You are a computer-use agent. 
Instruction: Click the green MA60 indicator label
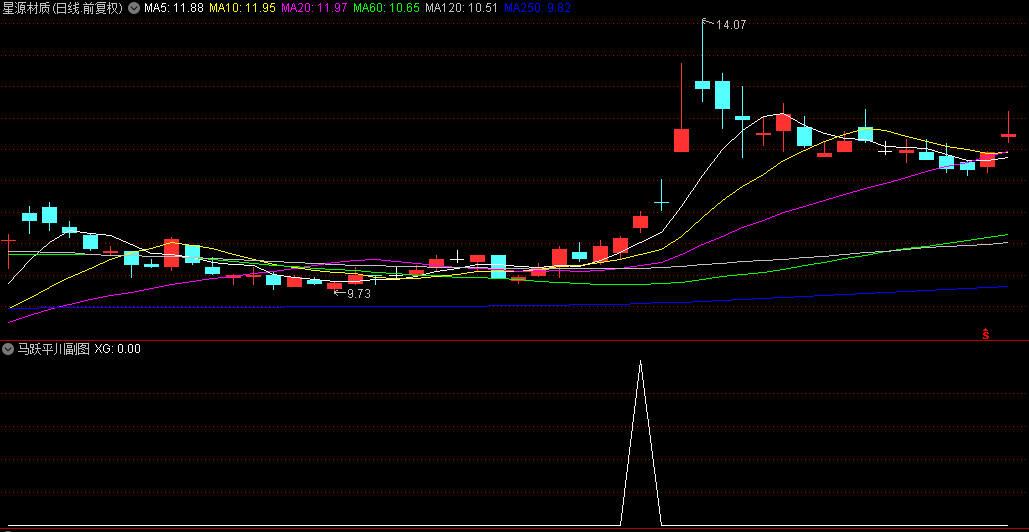(x=386, y=8)
